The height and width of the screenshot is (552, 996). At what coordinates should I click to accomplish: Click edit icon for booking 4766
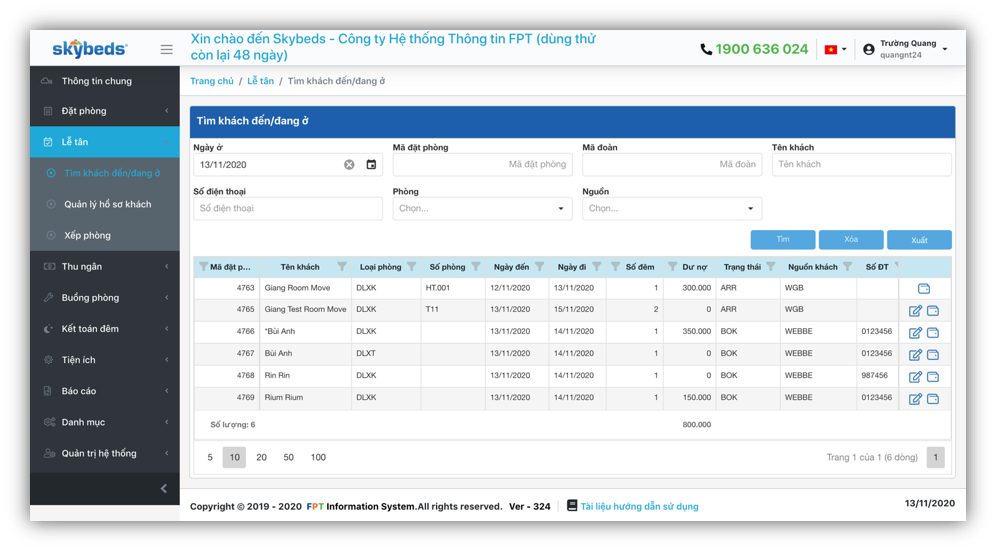click(915, 333)
